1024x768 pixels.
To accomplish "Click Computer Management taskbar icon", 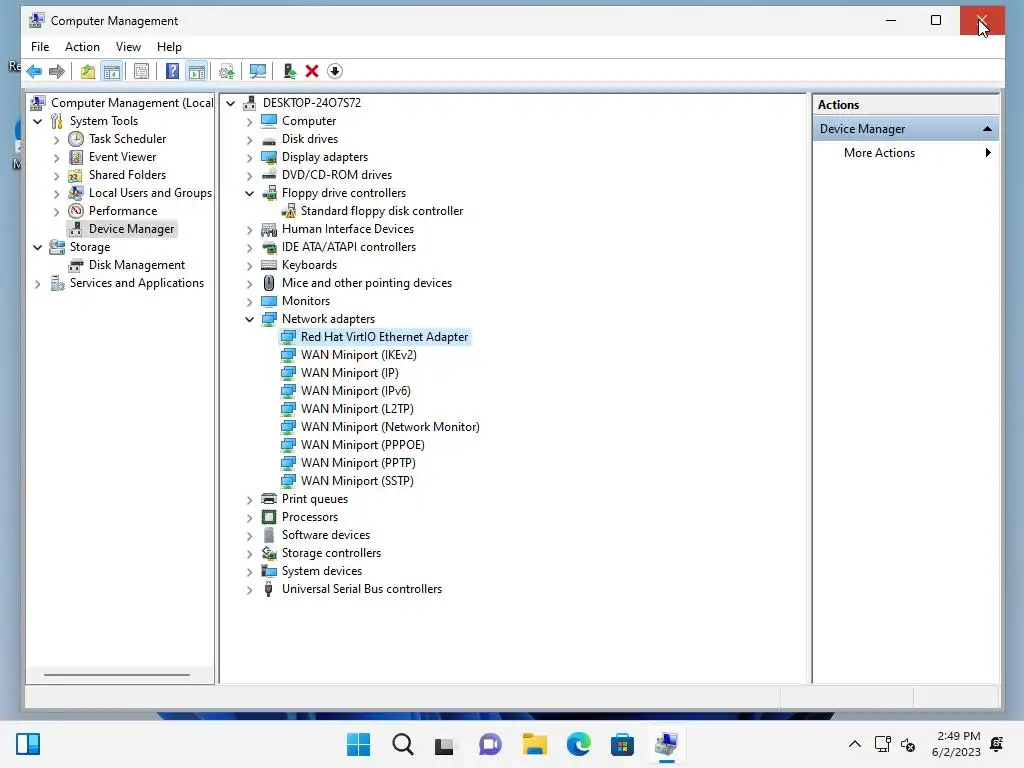I will pyautogui.click(x=666, y=744).
